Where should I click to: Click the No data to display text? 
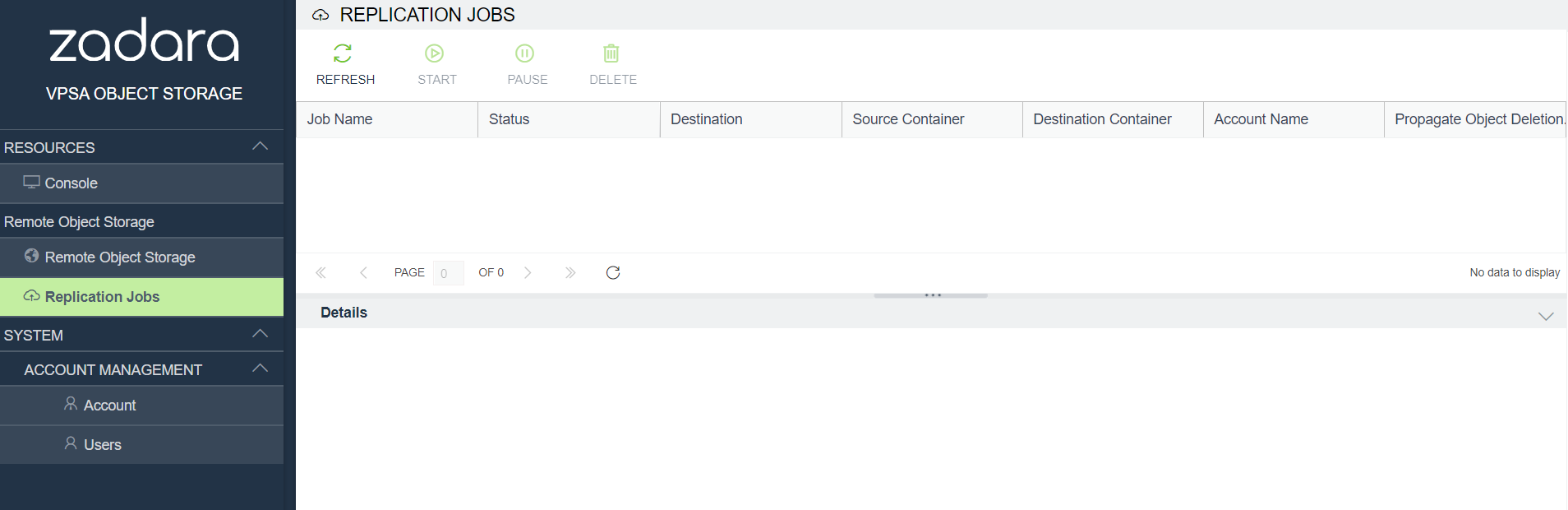(1515, 272)
